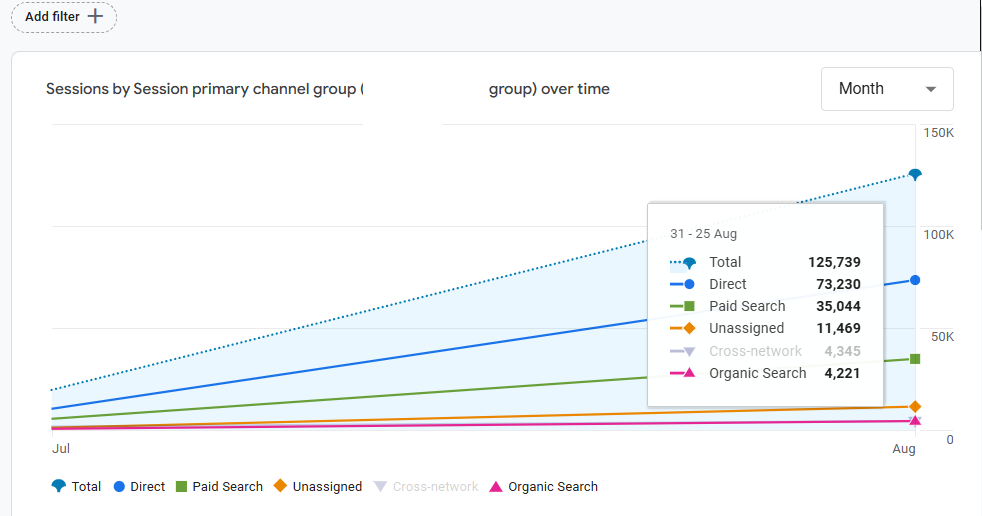This screenshot has width=982, height=516.
Task: Click the pink Organic Search legend triangle
Action: click(496, 487)
